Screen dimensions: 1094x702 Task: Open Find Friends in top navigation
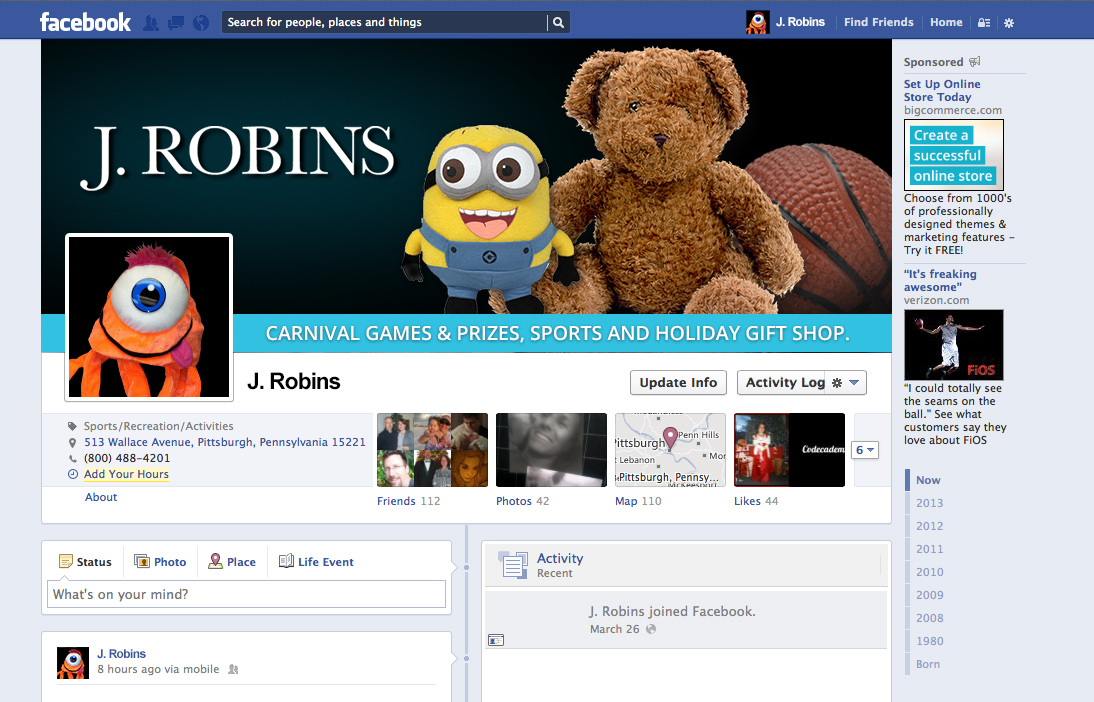click(x=878, y=22)
